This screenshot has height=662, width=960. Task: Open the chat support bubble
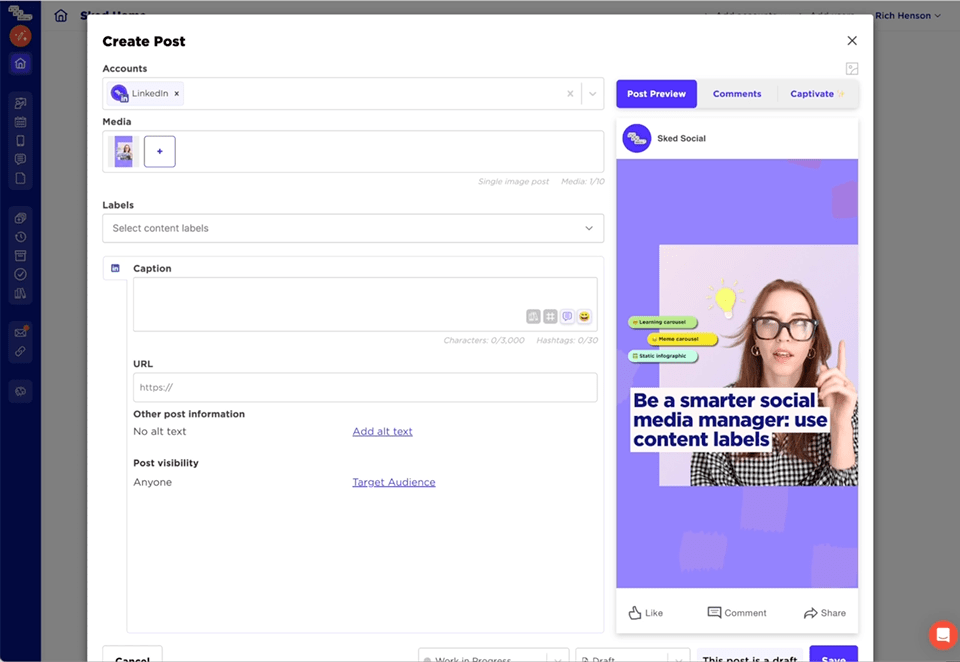(x=943, y=635)
